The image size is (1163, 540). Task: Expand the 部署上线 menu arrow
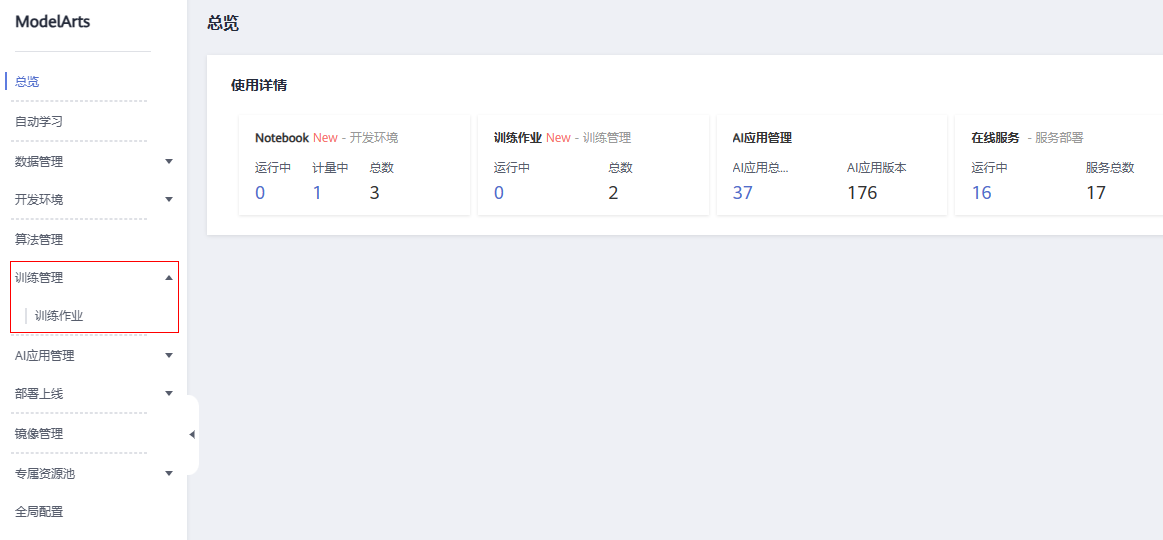tap(168, 393)
